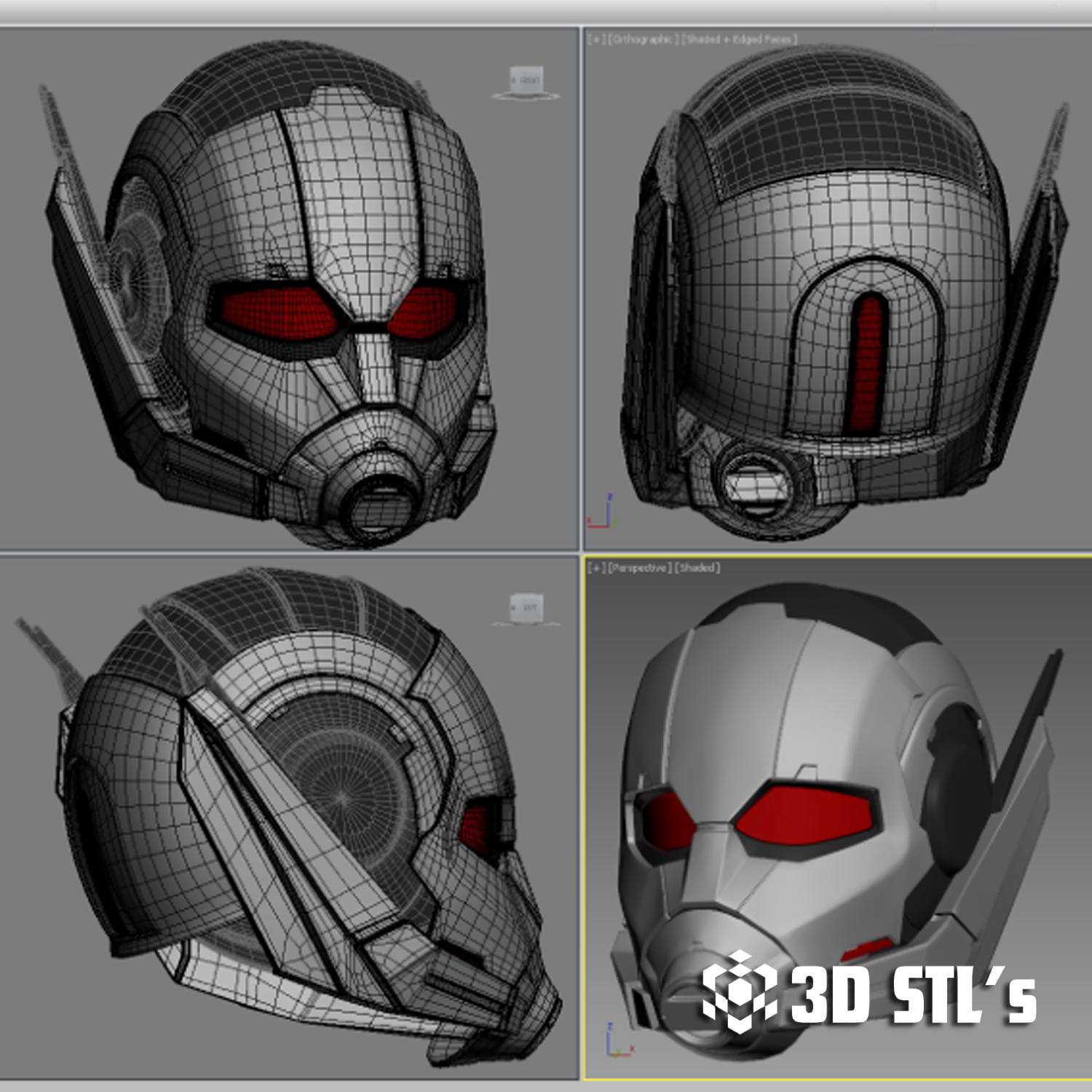This screenshot has height=1092, width=1092.
Task: Open the [+] menu in Orthographic viewport
Action: 597,39
